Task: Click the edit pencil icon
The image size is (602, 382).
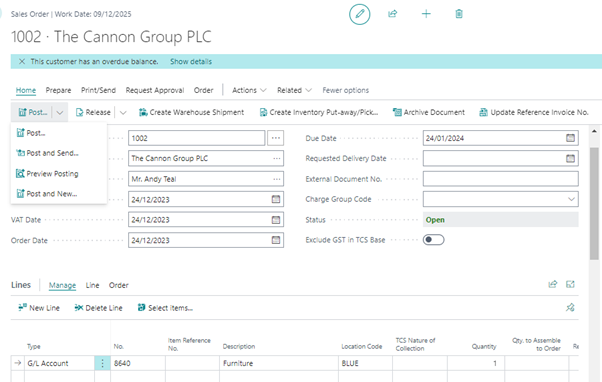Action: click(x=359, y=14)
